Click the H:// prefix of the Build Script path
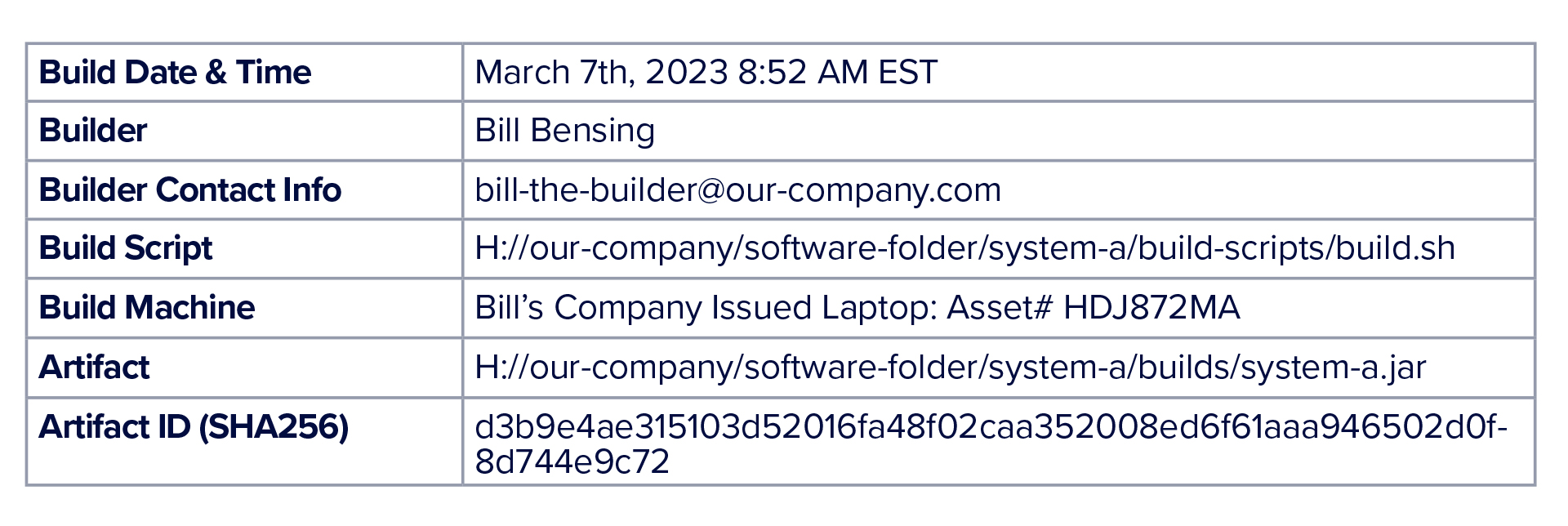Image resolution: width=1568 pixels, height=526 pixels. 501,248
